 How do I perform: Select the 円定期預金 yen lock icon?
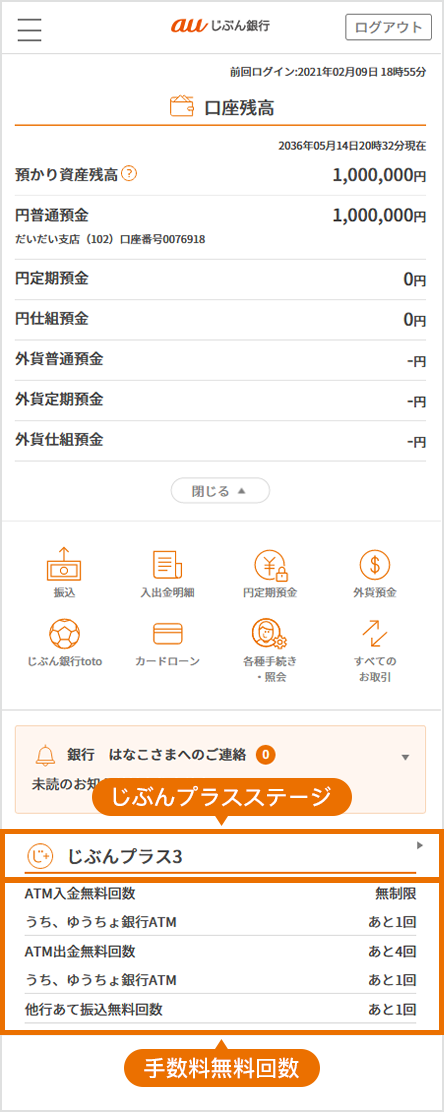270,566
